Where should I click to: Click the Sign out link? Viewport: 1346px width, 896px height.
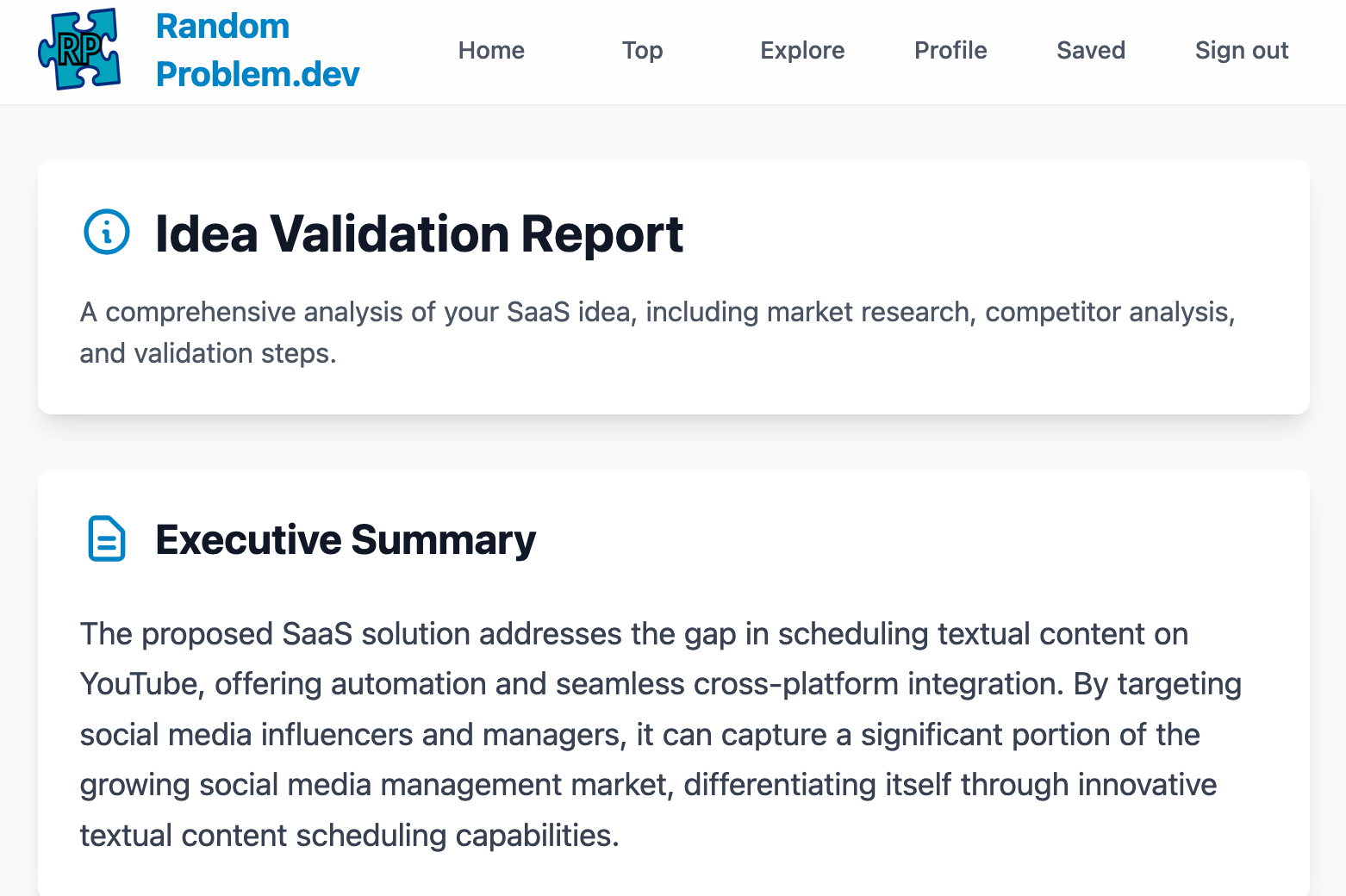(1242, 50)
